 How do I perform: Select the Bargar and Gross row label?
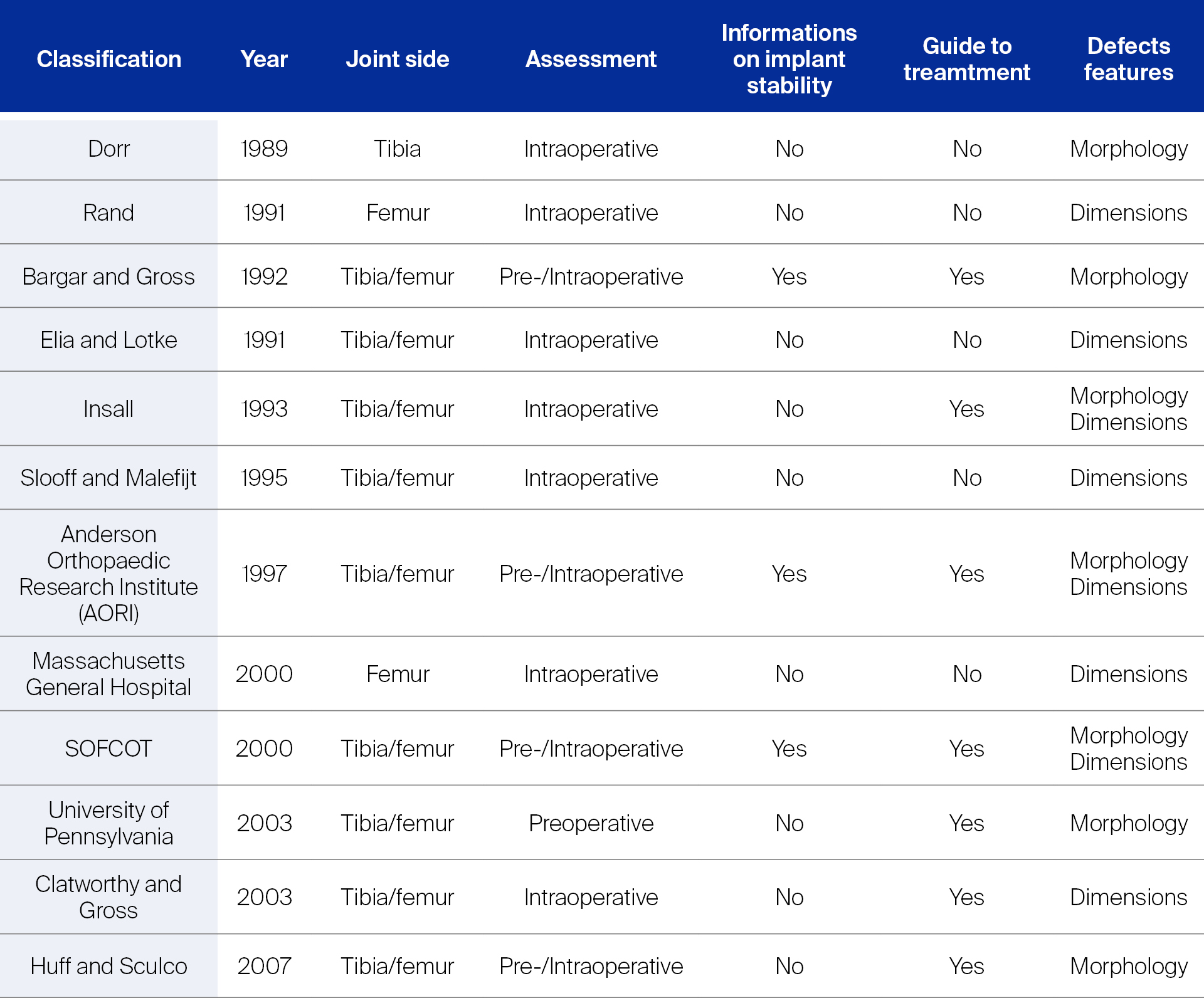pos(108,276)
